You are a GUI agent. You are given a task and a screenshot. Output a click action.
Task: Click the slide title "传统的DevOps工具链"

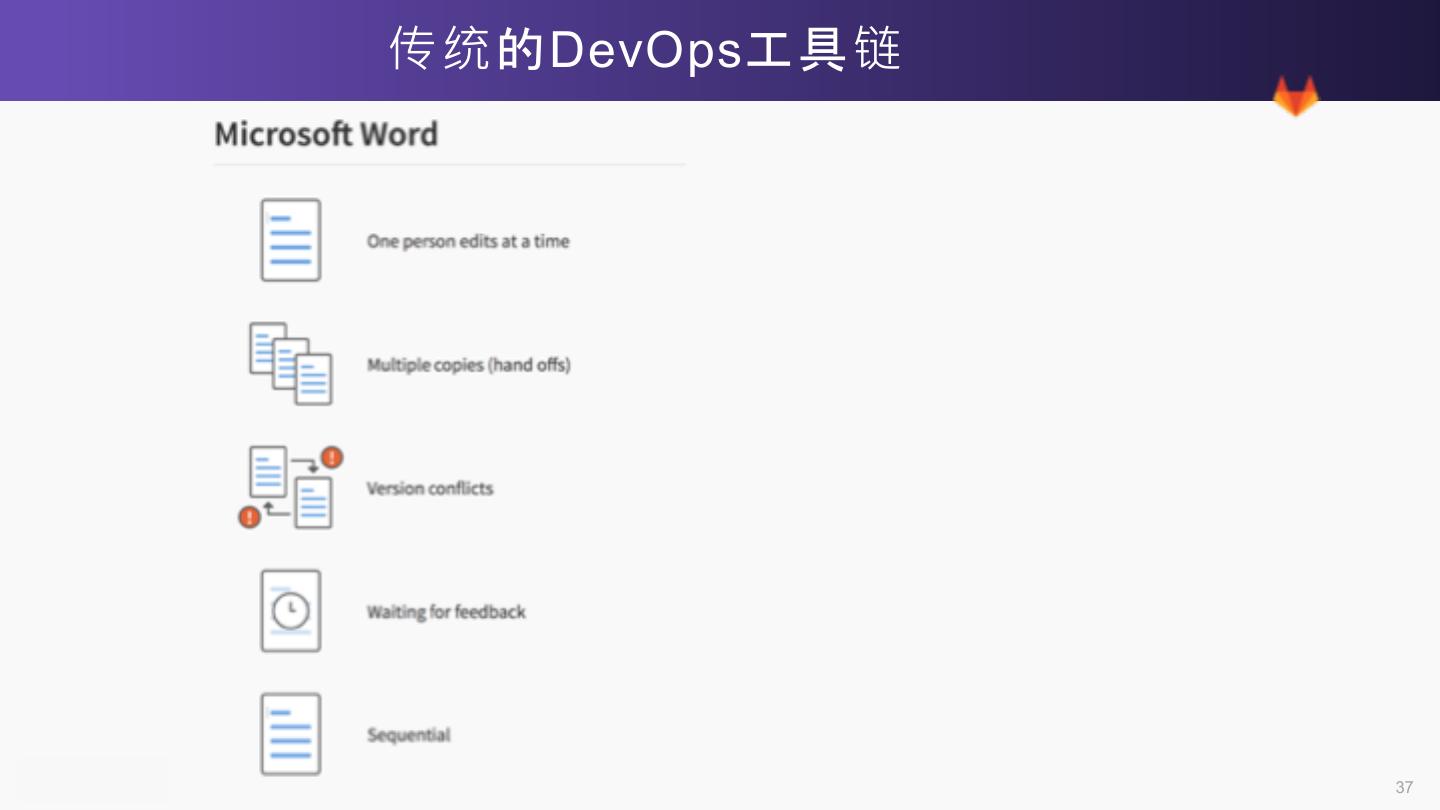coord(646,49)
